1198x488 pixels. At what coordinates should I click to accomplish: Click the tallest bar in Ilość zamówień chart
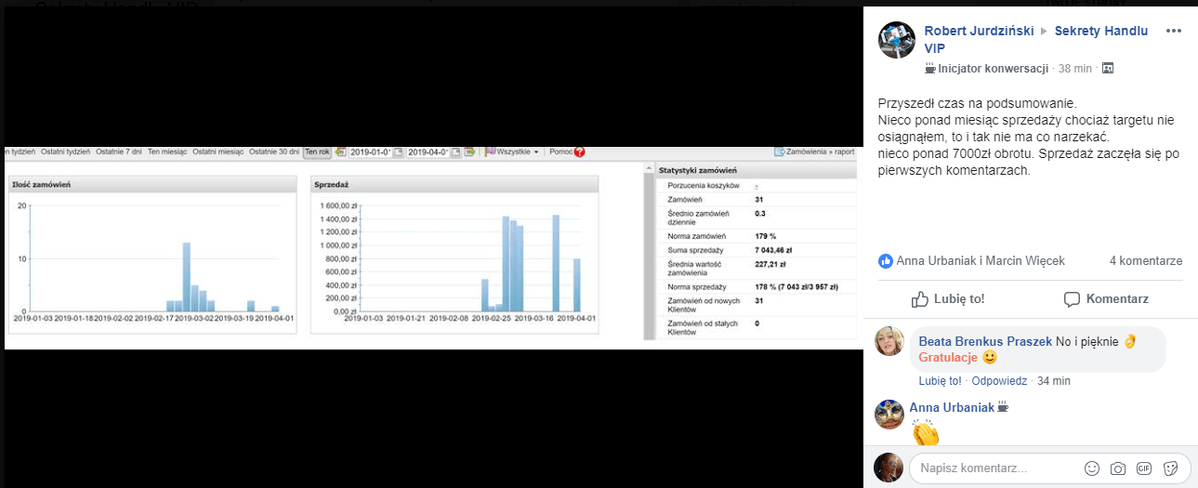click(x=186, y=277)
